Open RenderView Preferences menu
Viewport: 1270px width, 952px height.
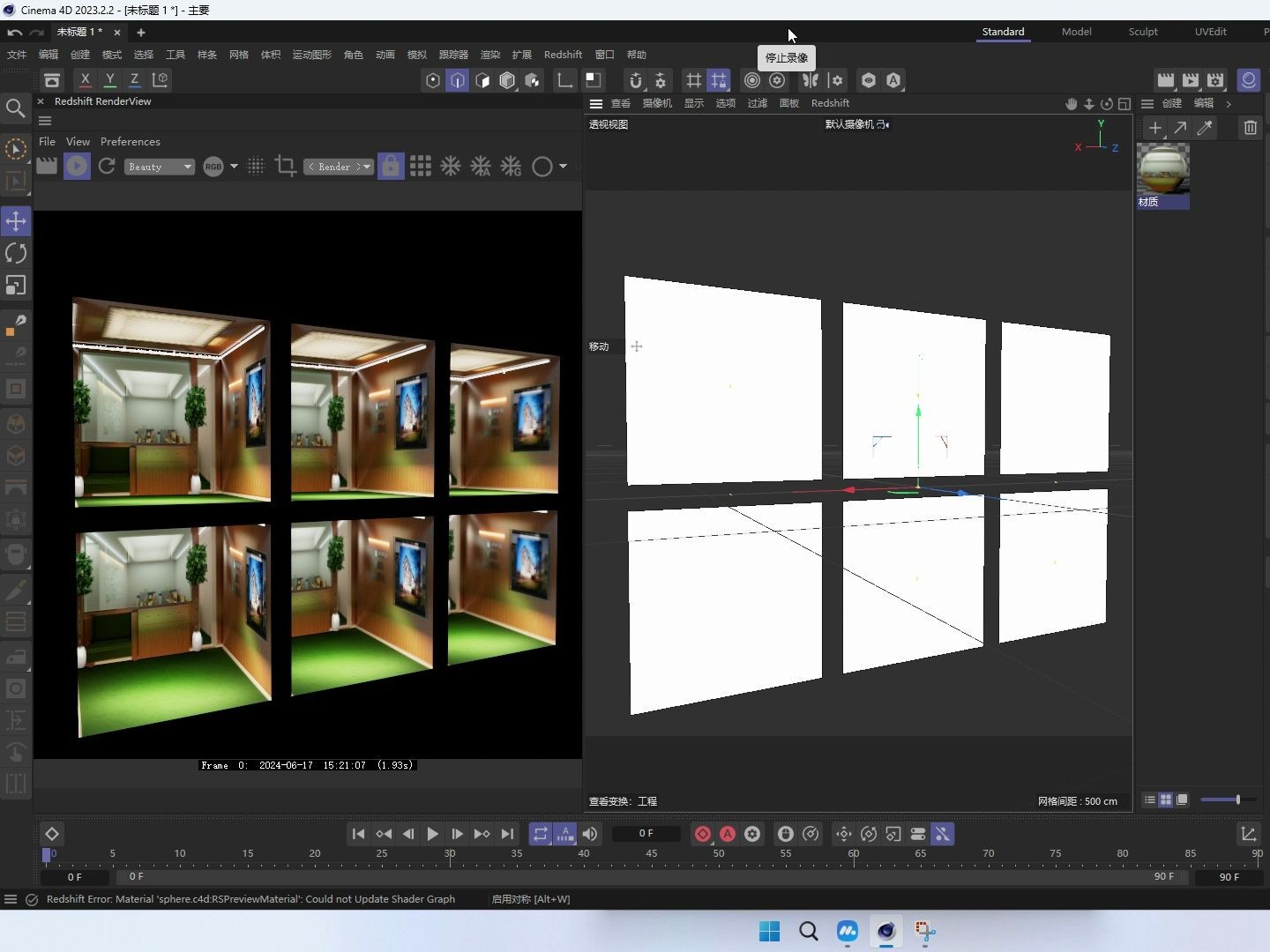click(130, 141)
